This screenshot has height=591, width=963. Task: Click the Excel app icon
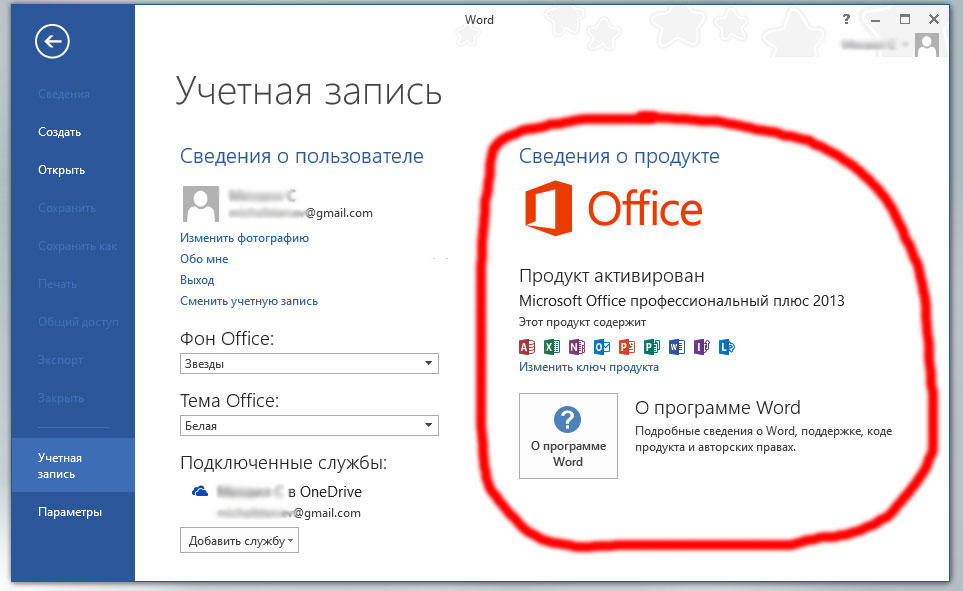pyautogui.click(x=552, y=347)
